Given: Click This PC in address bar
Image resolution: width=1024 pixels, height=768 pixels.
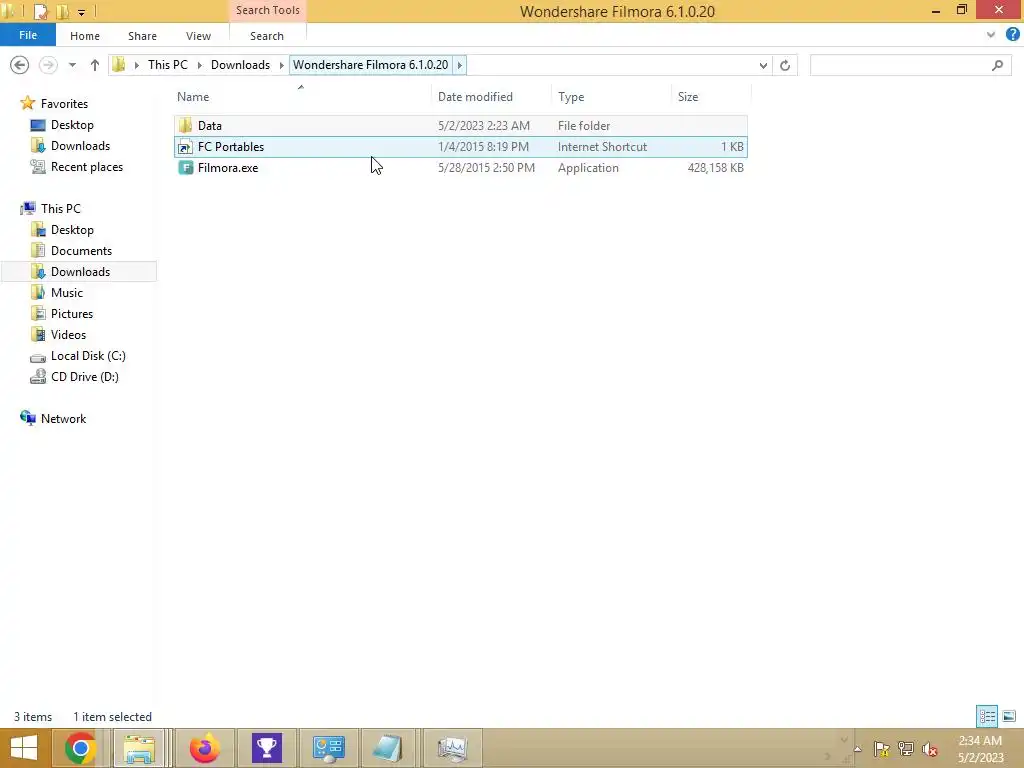Looking at the screenshot, I should coord(168,65).
